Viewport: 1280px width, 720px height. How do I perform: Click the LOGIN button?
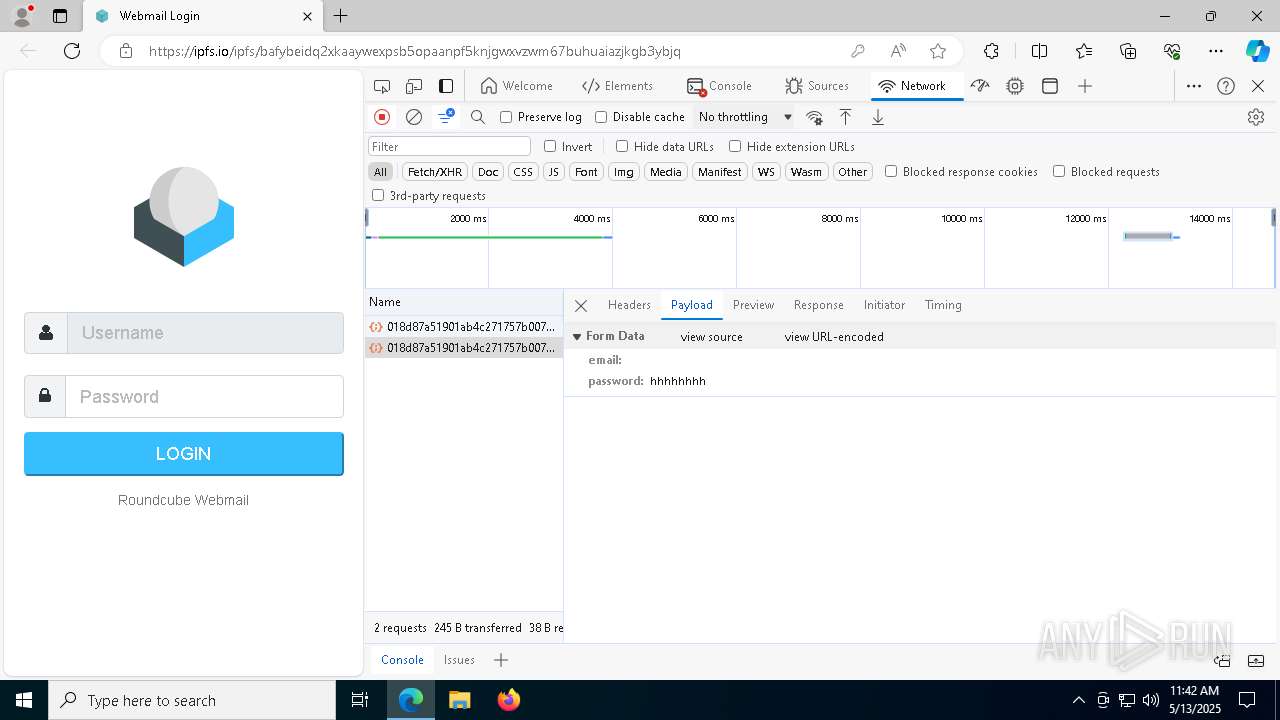[x=184, y=454]
